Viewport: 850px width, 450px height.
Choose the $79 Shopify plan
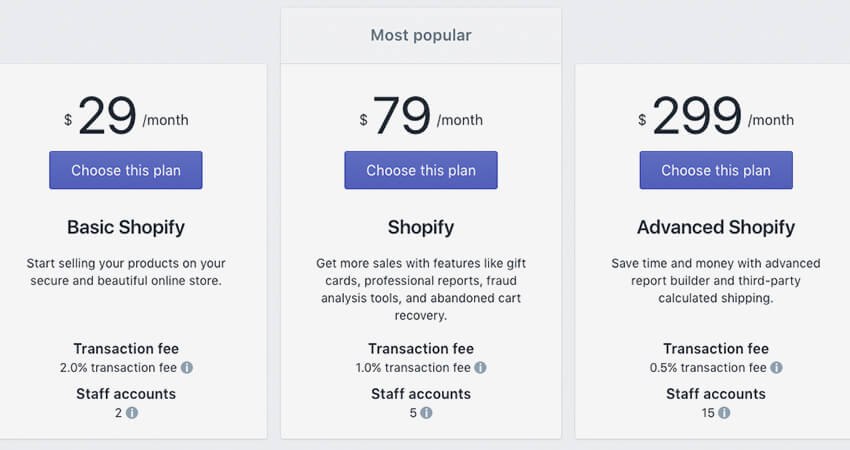(421, 170)
